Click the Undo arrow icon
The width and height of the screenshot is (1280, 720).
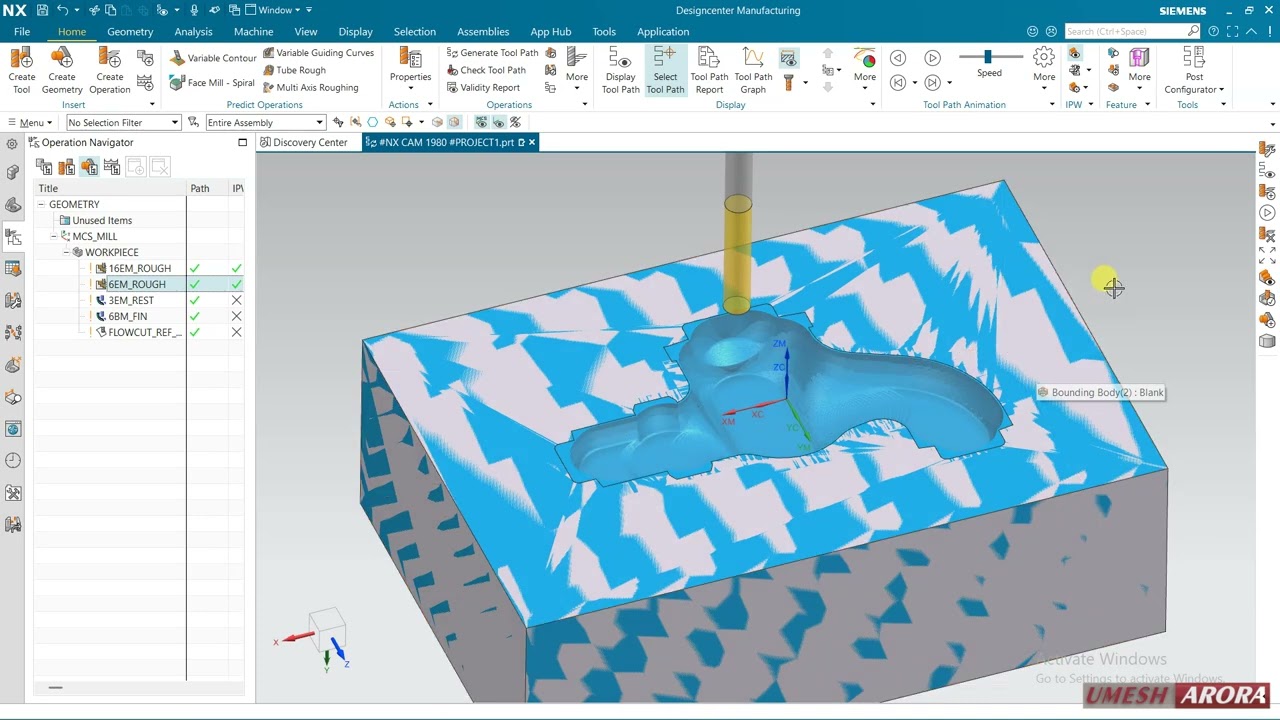pos(63,10)
